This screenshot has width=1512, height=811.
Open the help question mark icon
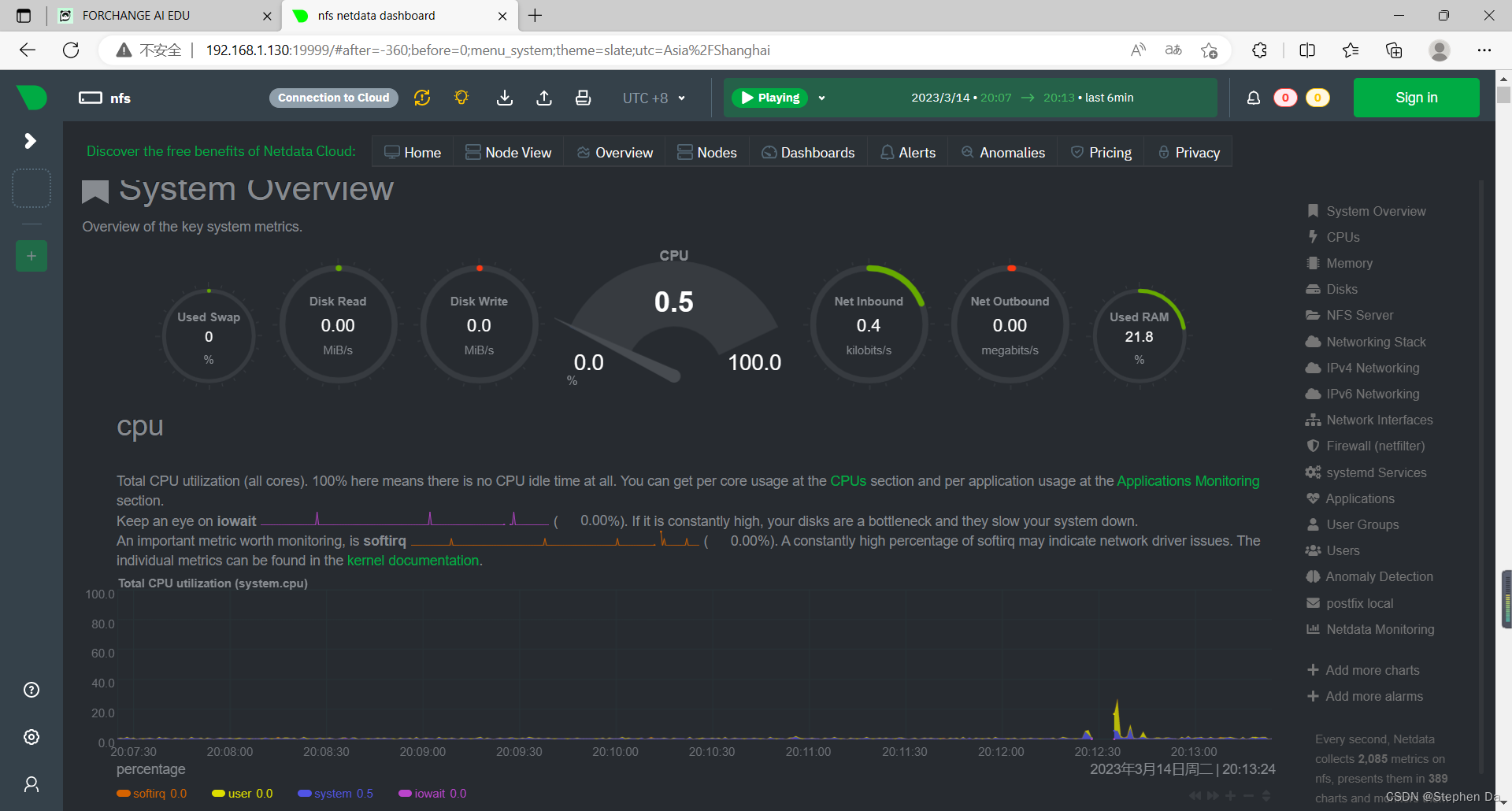(31, 690)
